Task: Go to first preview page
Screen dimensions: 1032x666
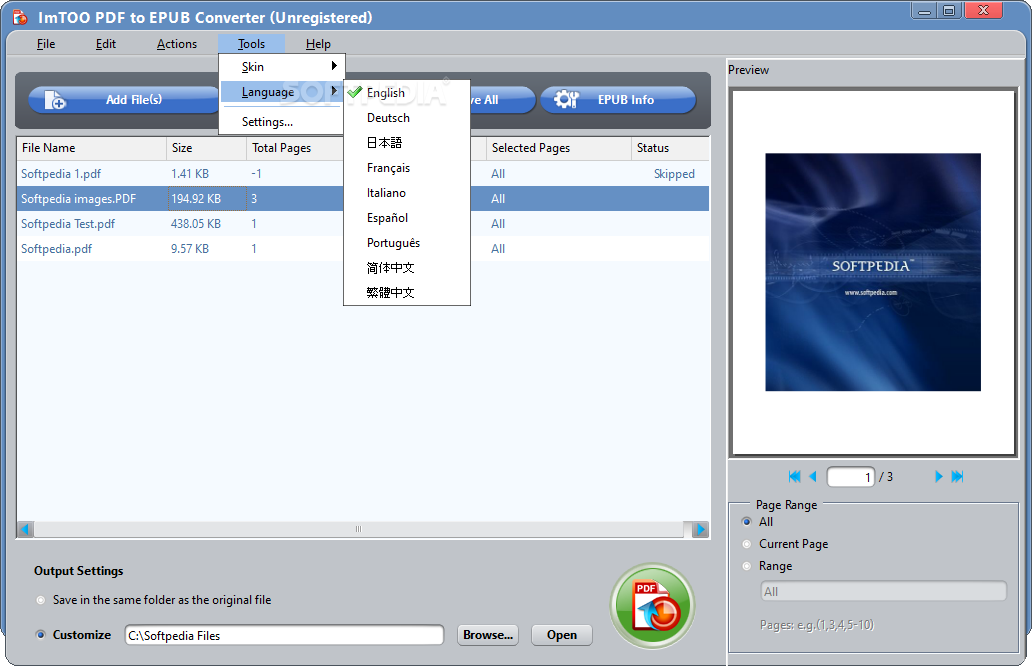Action: coord(794,476)
